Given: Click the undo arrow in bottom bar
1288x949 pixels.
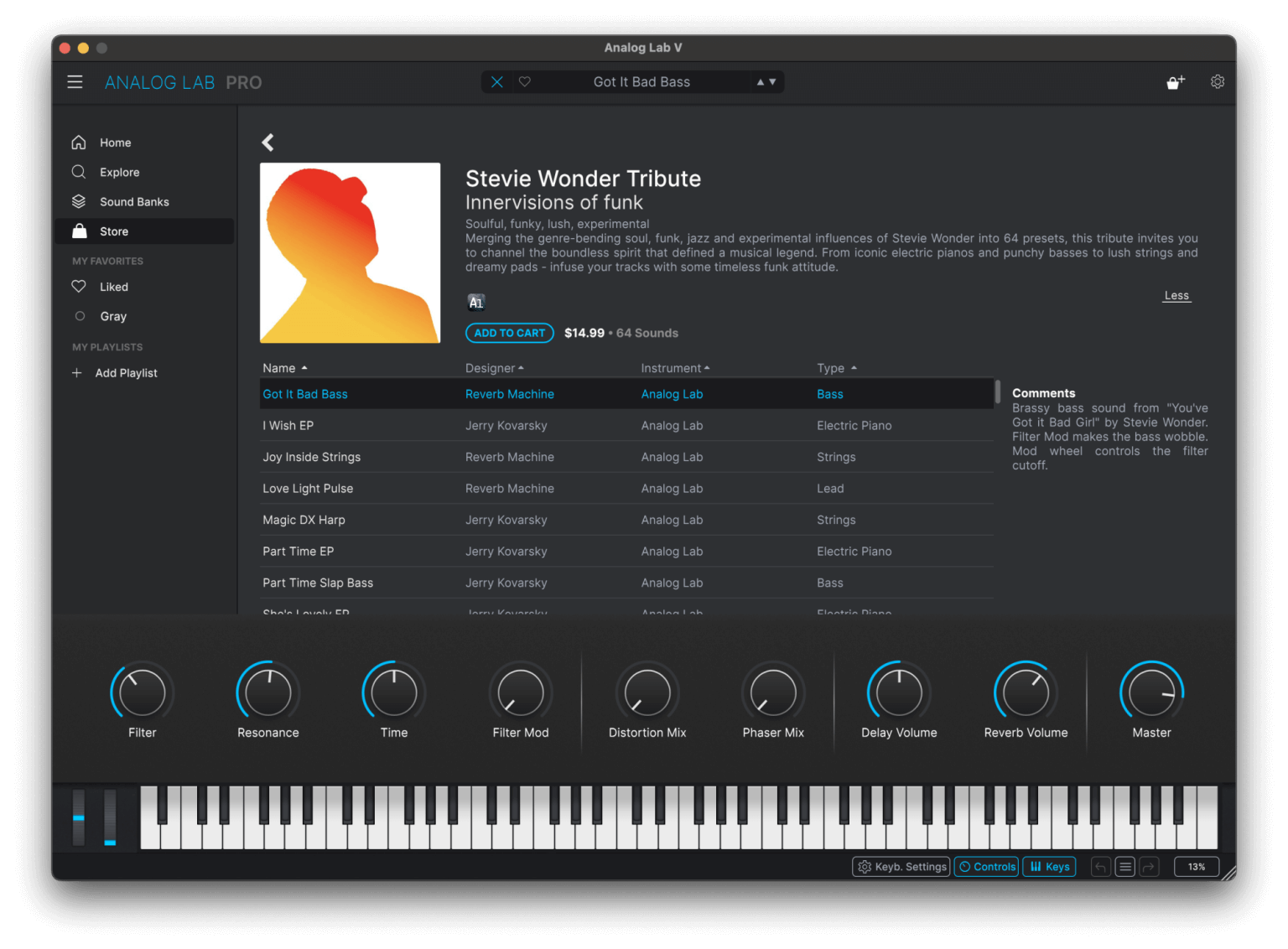Looking at the screenshot, I should coord(1100,867).
